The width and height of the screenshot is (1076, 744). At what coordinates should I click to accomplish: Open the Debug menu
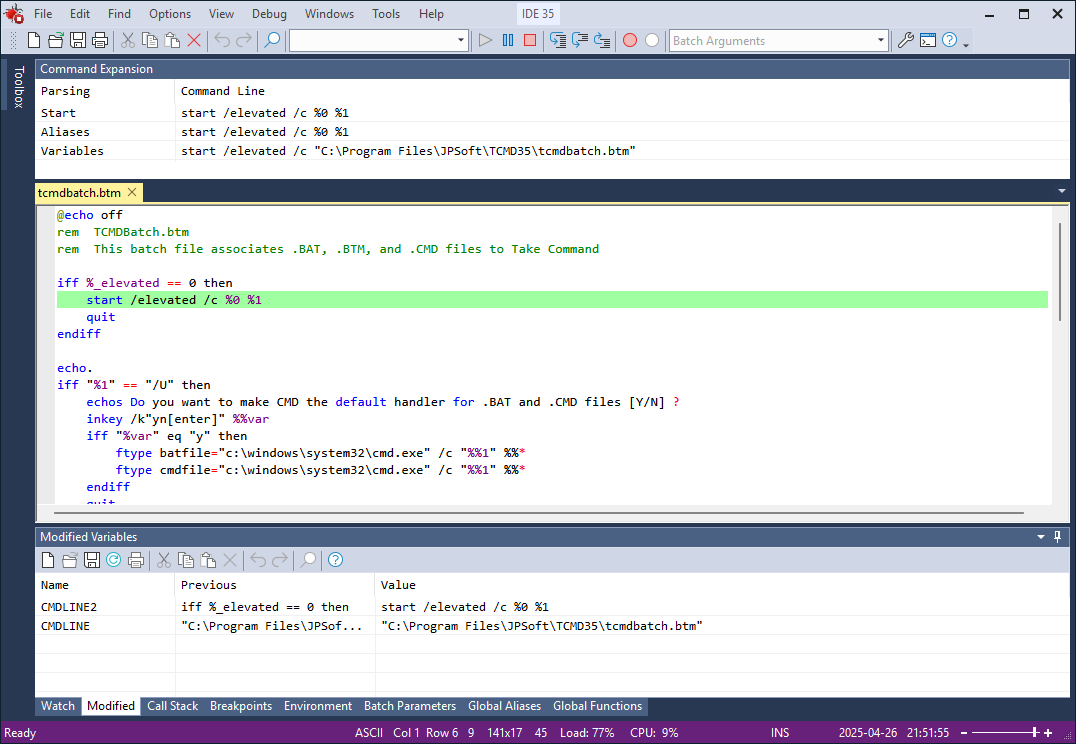coord(267,13)
